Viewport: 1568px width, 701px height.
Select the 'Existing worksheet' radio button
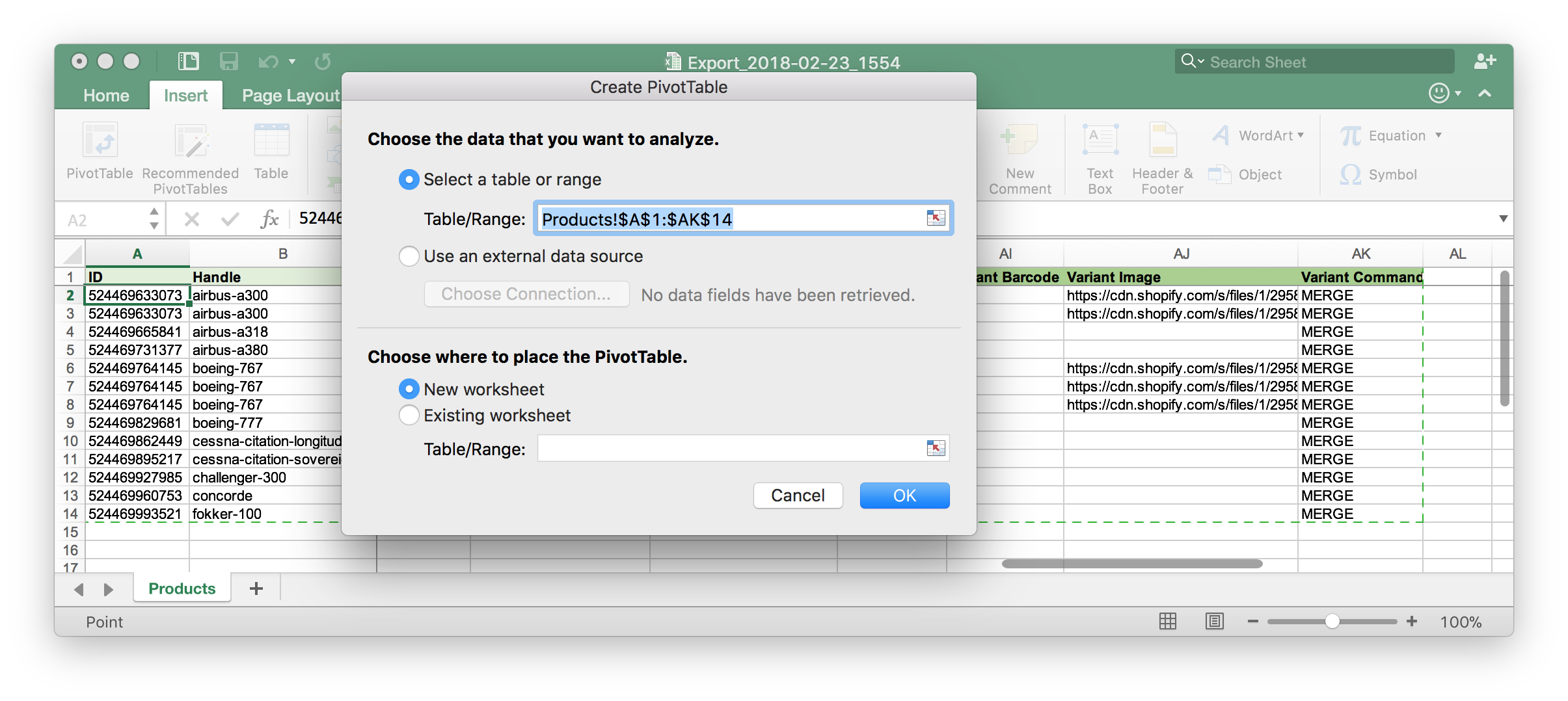409,416
